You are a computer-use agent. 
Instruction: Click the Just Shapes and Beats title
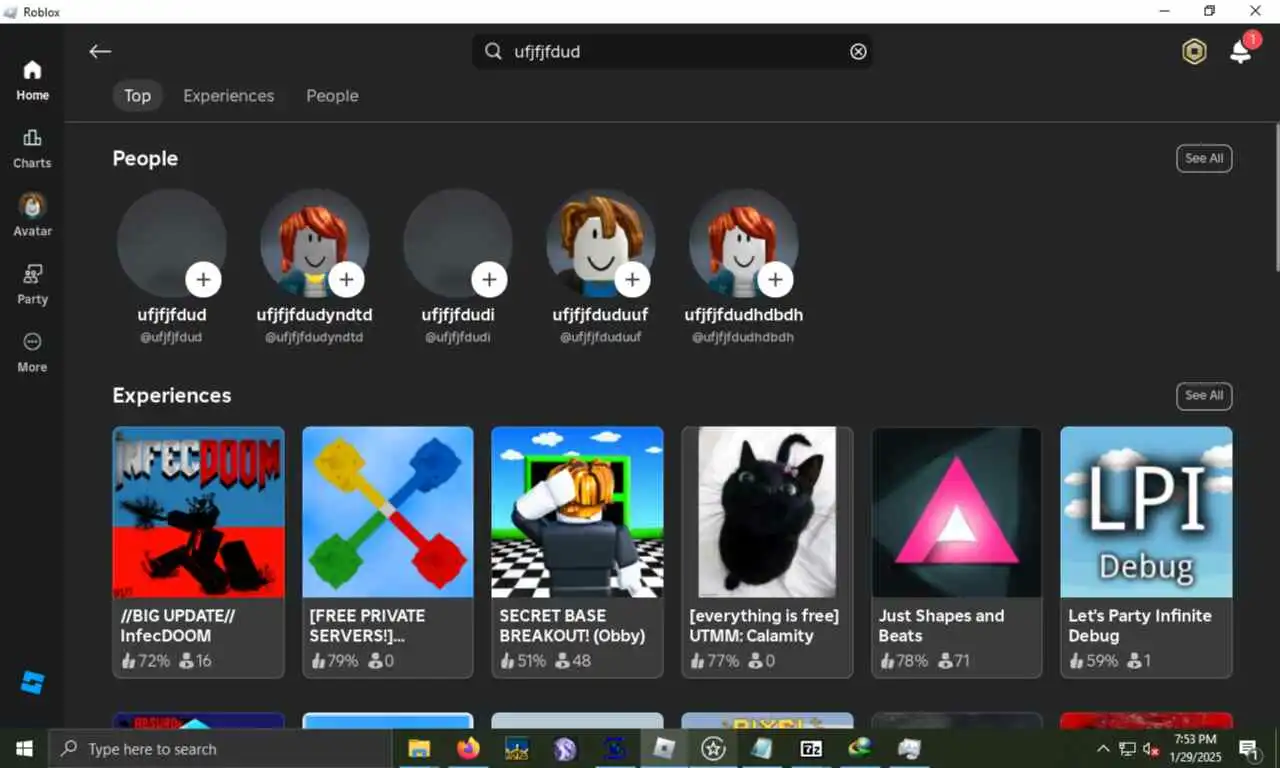coord(941,625)
